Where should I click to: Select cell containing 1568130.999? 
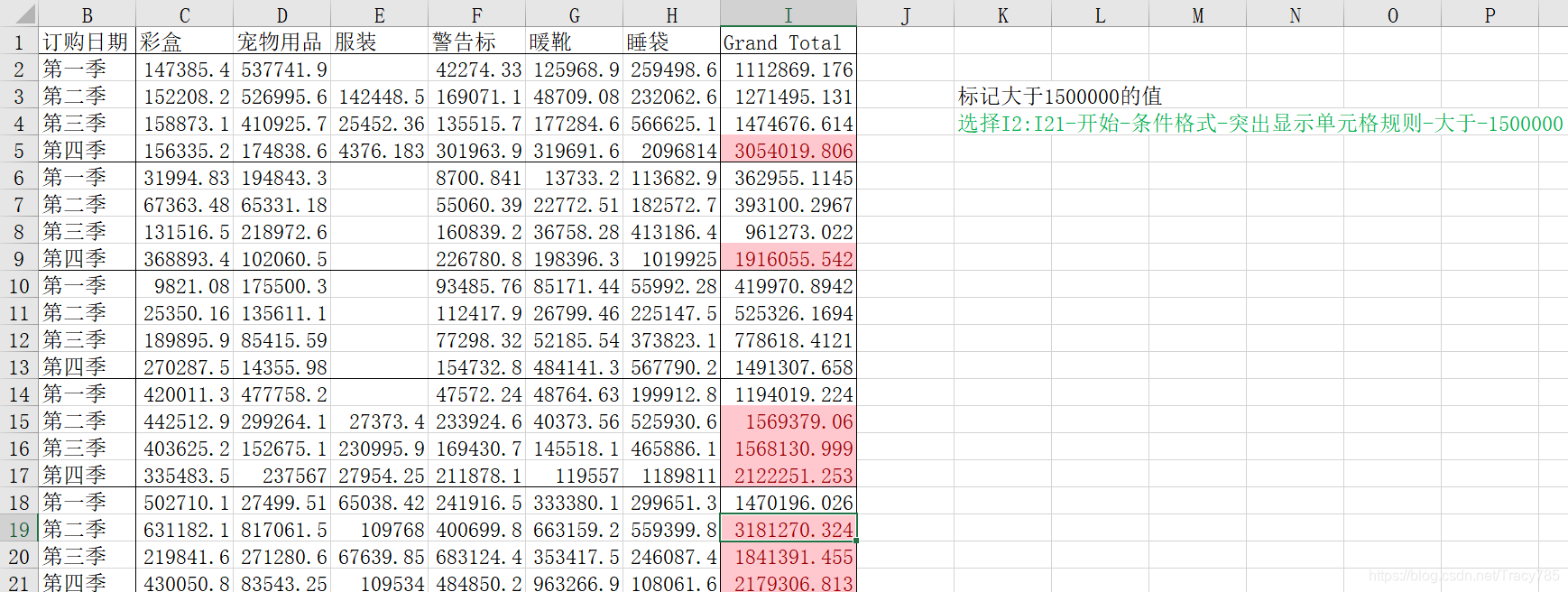coord(789,448)
